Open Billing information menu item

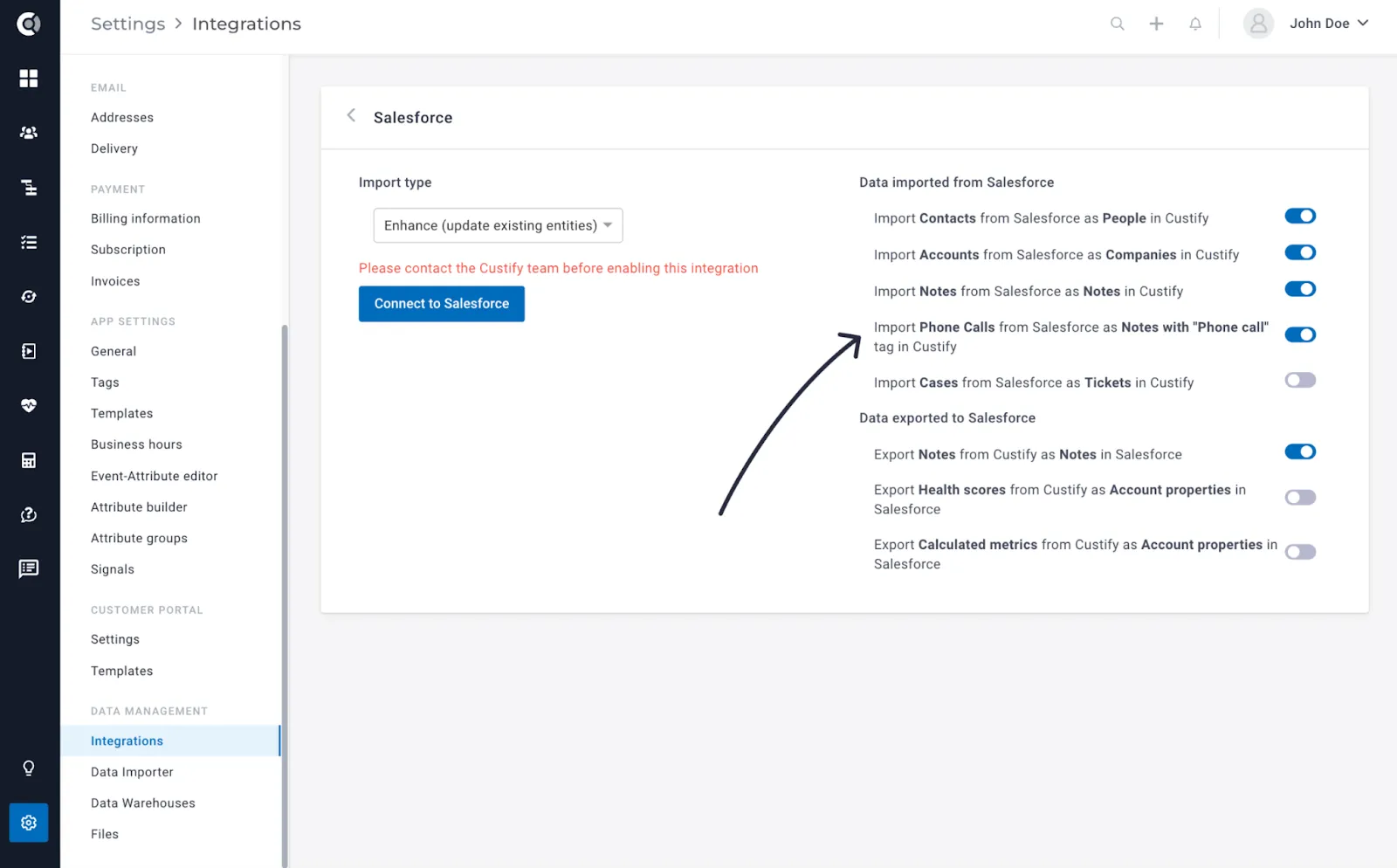(146, 218)
